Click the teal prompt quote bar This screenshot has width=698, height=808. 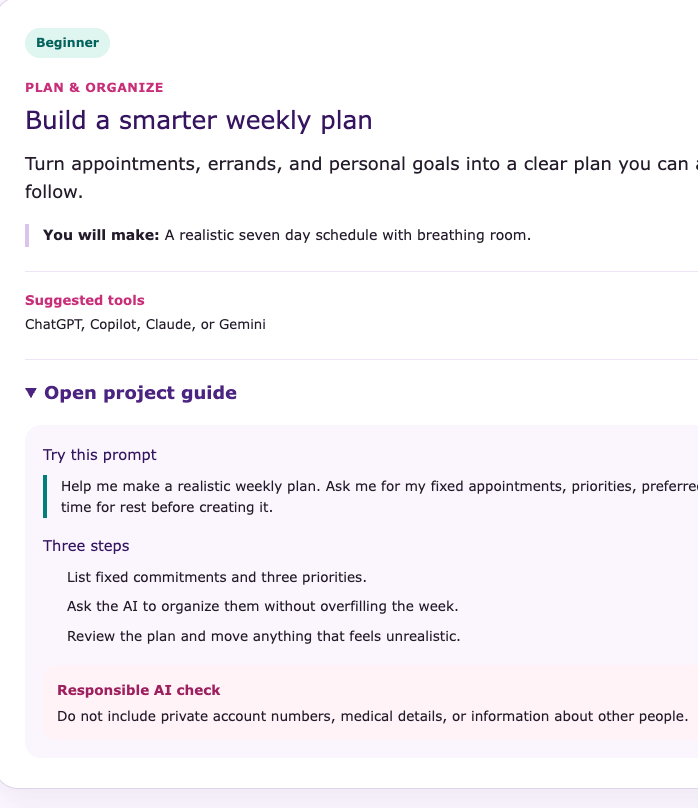click(x=45, y=497)
